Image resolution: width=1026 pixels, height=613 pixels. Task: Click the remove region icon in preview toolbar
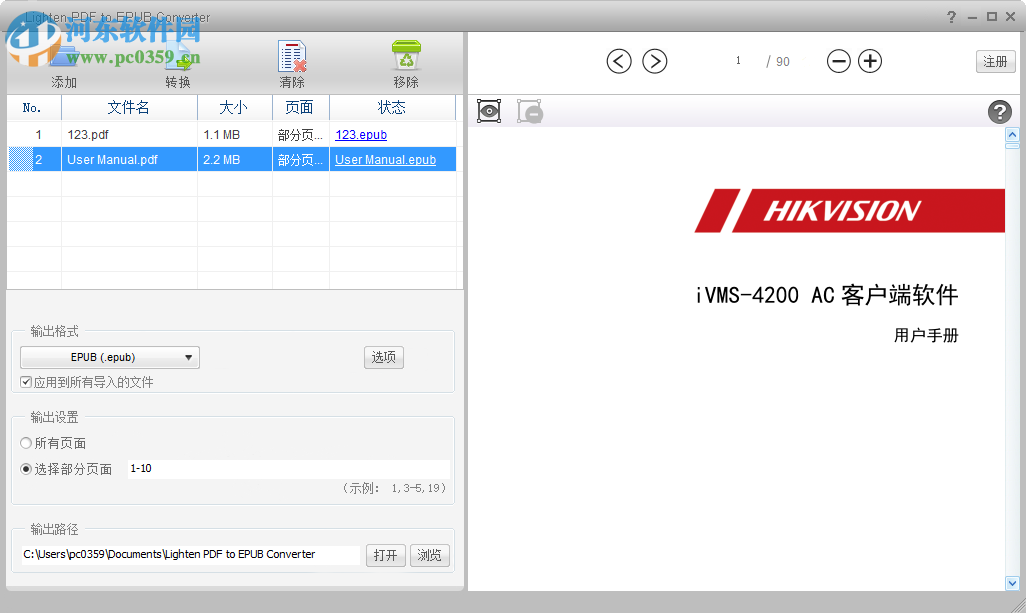click(x=529, y=111)
